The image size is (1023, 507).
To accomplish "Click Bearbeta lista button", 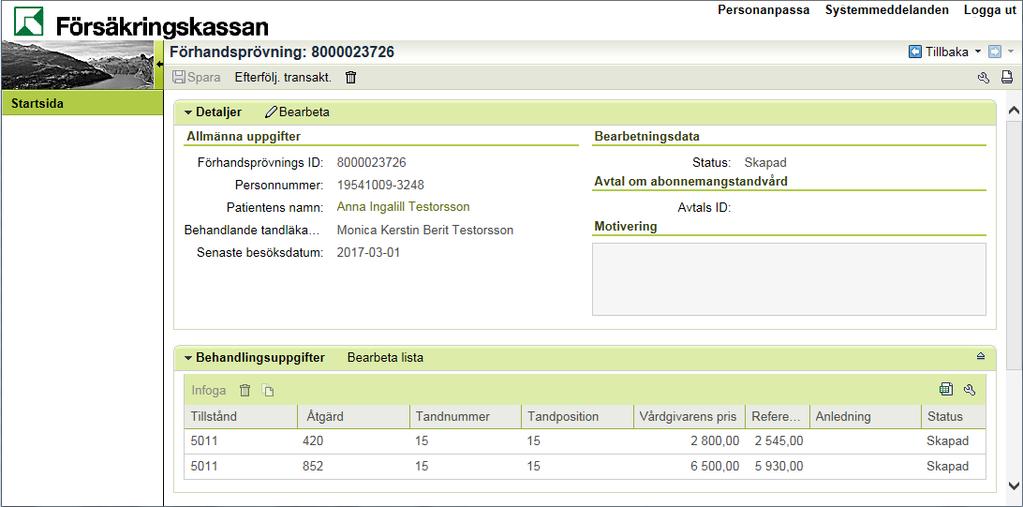I will [385, 358].
